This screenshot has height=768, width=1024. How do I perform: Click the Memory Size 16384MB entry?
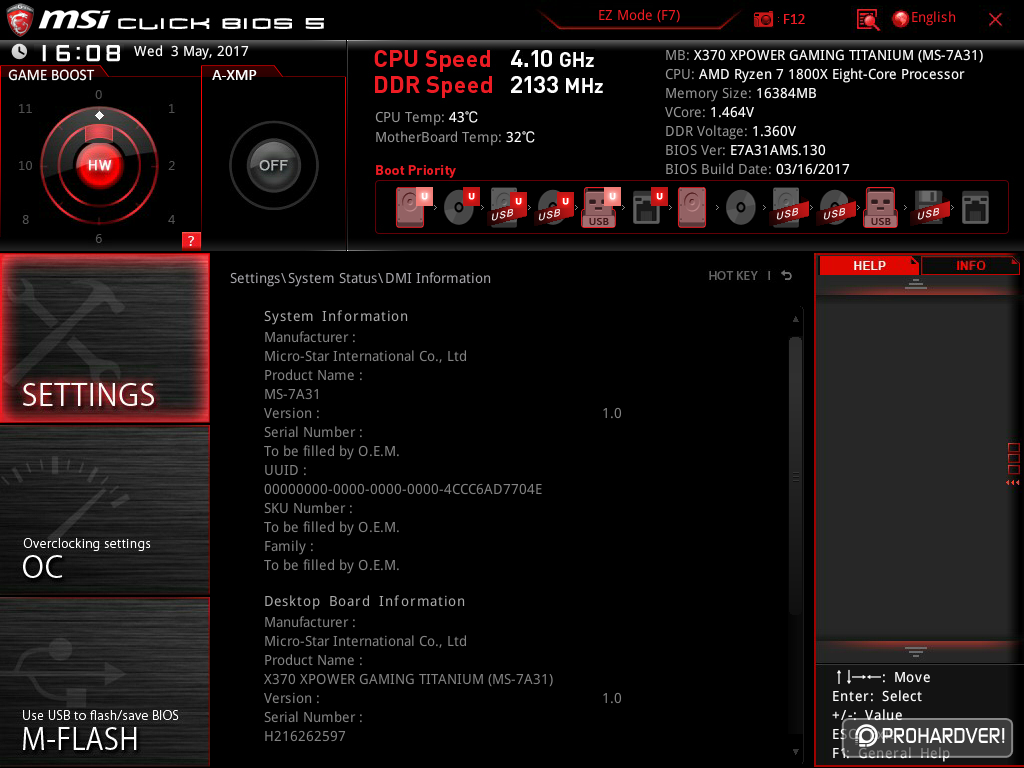[741, 93]
